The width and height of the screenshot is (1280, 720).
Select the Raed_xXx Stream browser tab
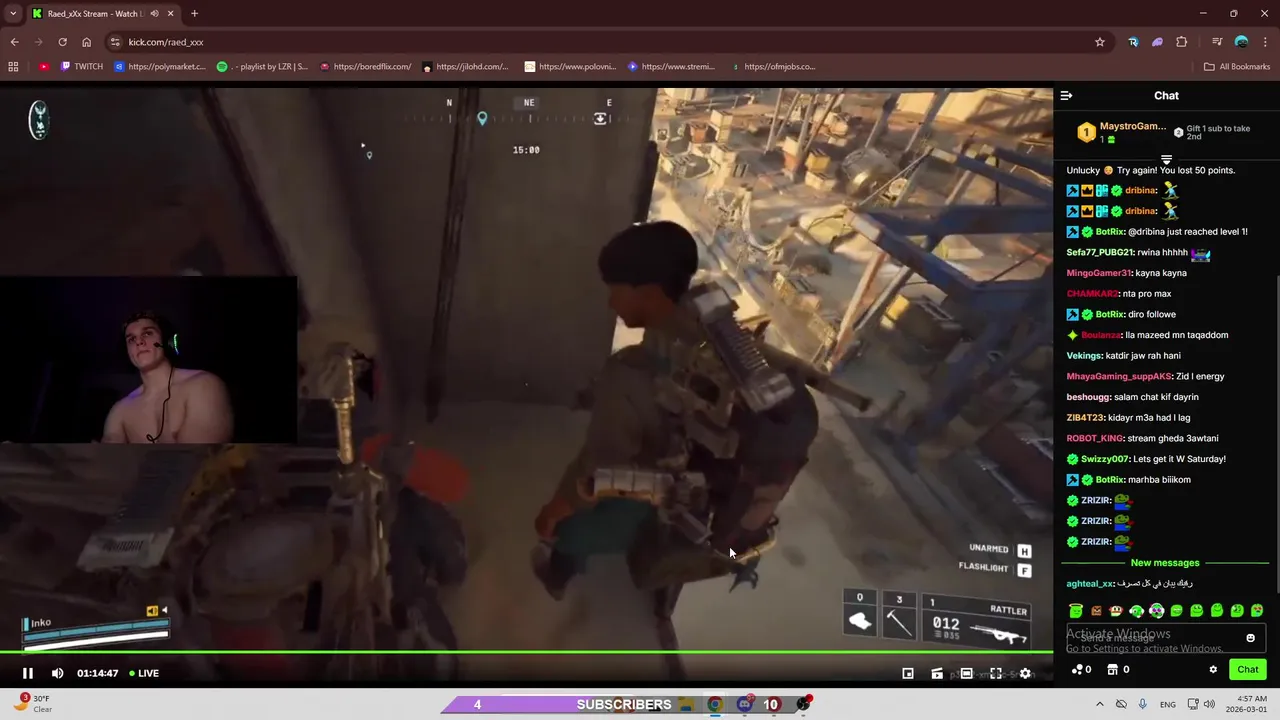103,13
